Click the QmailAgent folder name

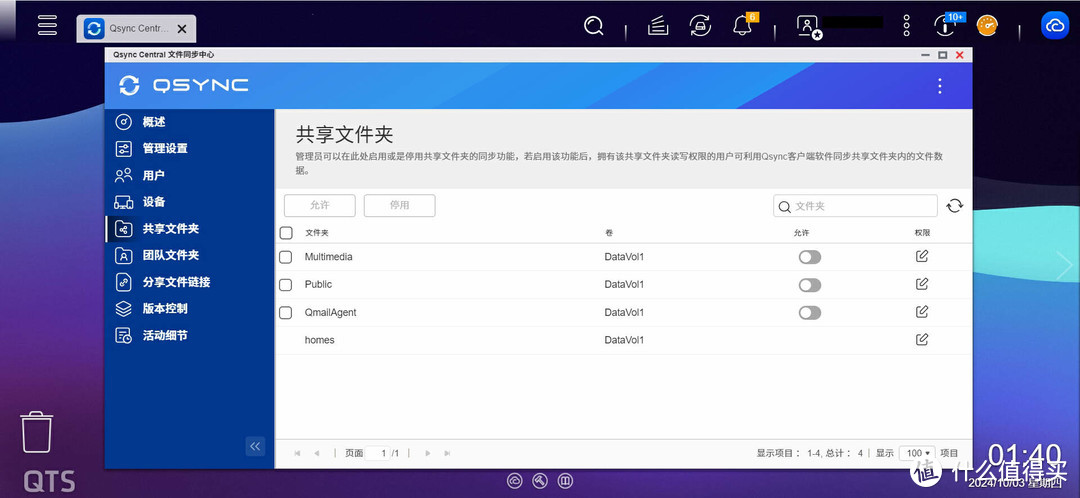coord(331,313)
